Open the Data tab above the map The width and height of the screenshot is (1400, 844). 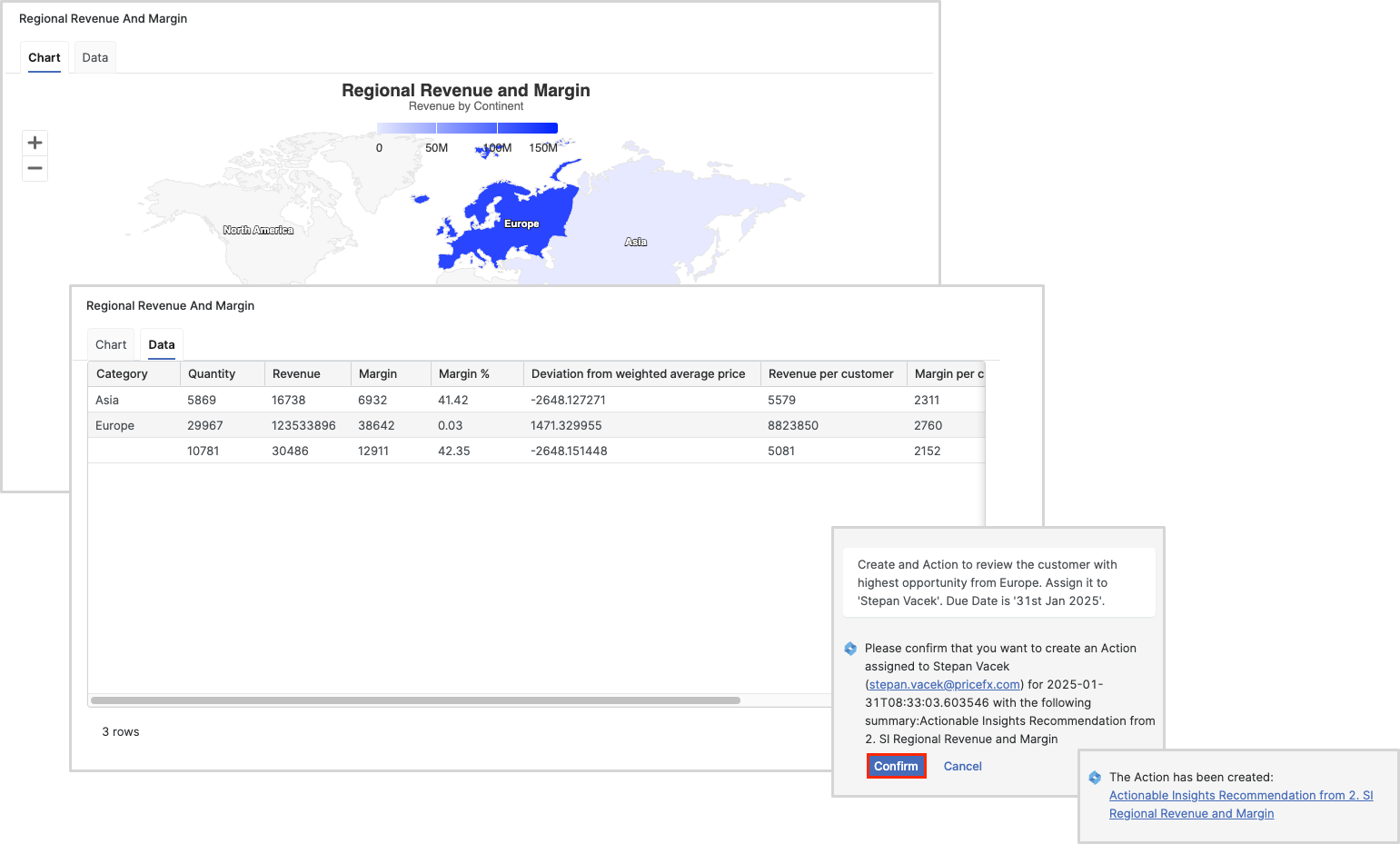pyautogui.click(x=94, y=57)
